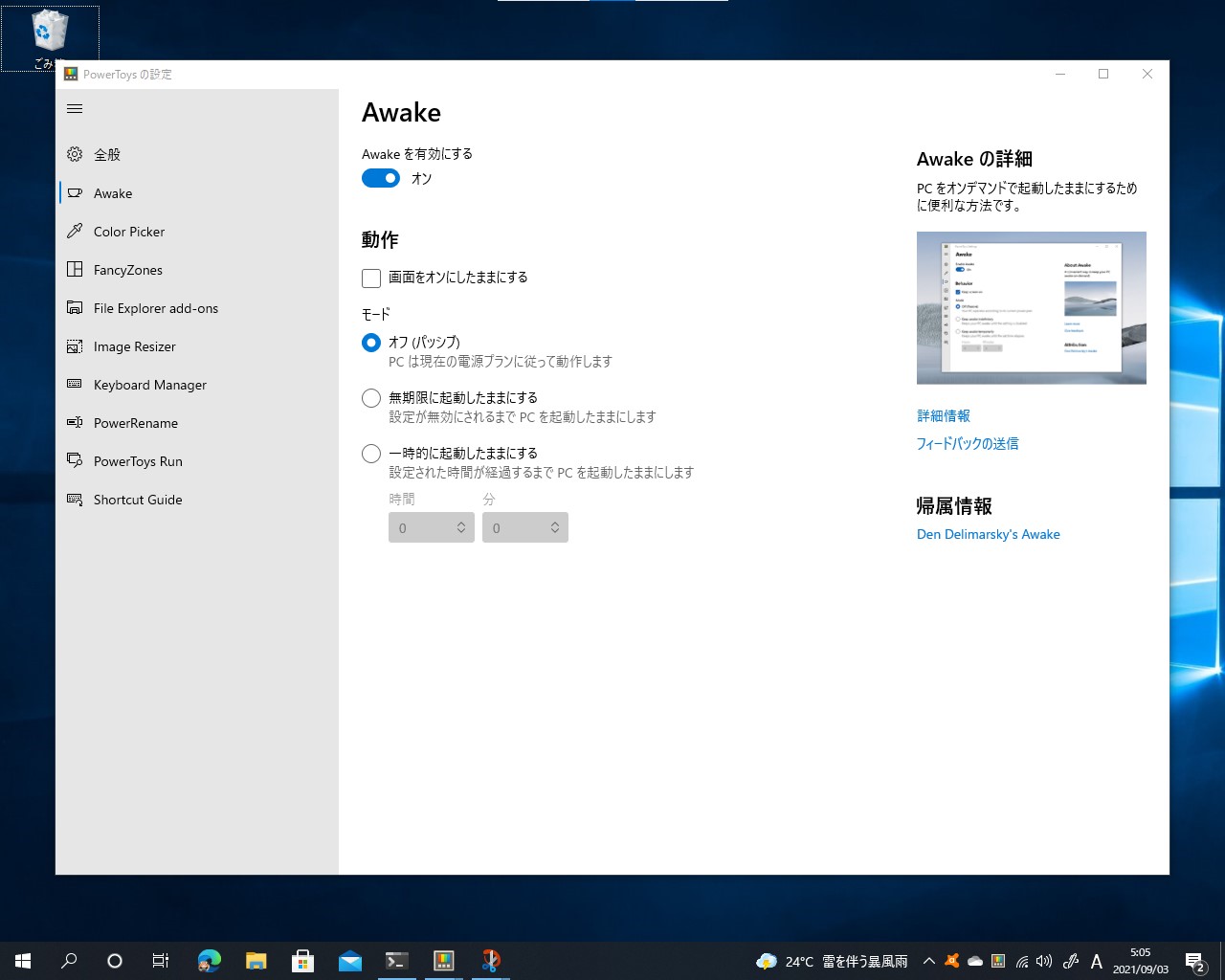Open the Shortcut Guide settings page
Image resolution: width=1225 pixels, height=980 pixels.
(197, 500)
